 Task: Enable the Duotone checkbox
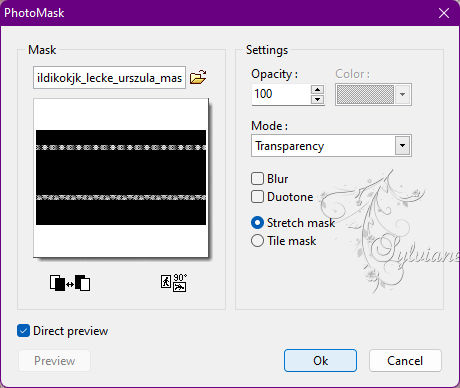click(x=257, y=197)
